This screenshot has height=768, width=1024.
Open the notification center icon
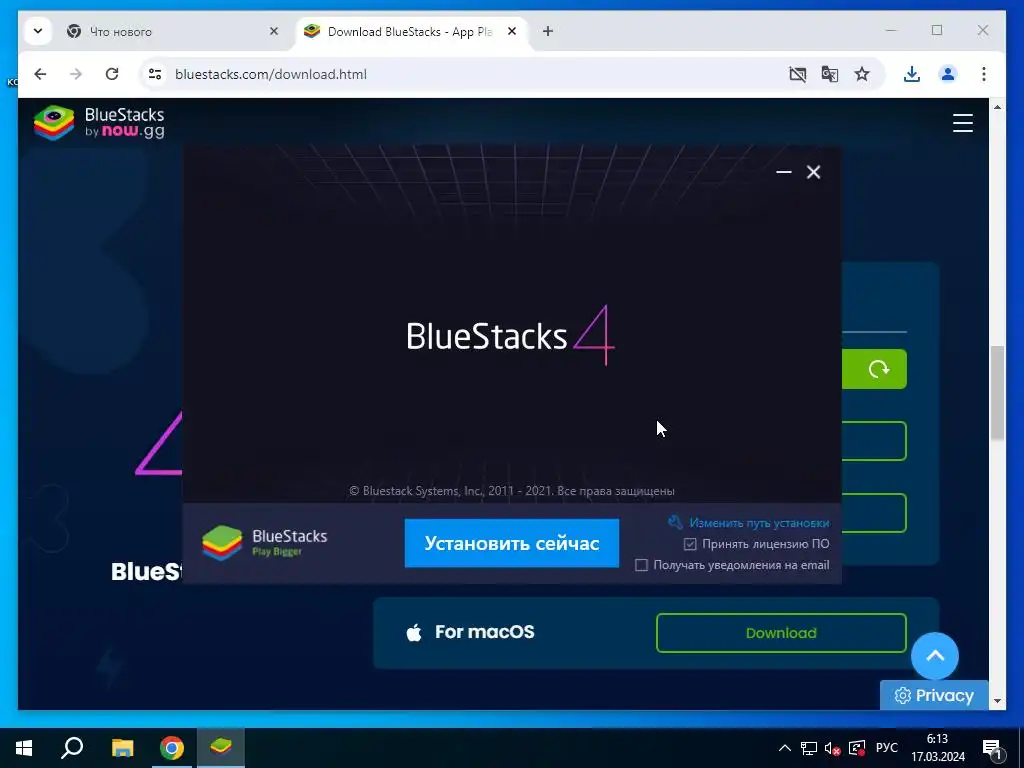(x=991, y=749)
